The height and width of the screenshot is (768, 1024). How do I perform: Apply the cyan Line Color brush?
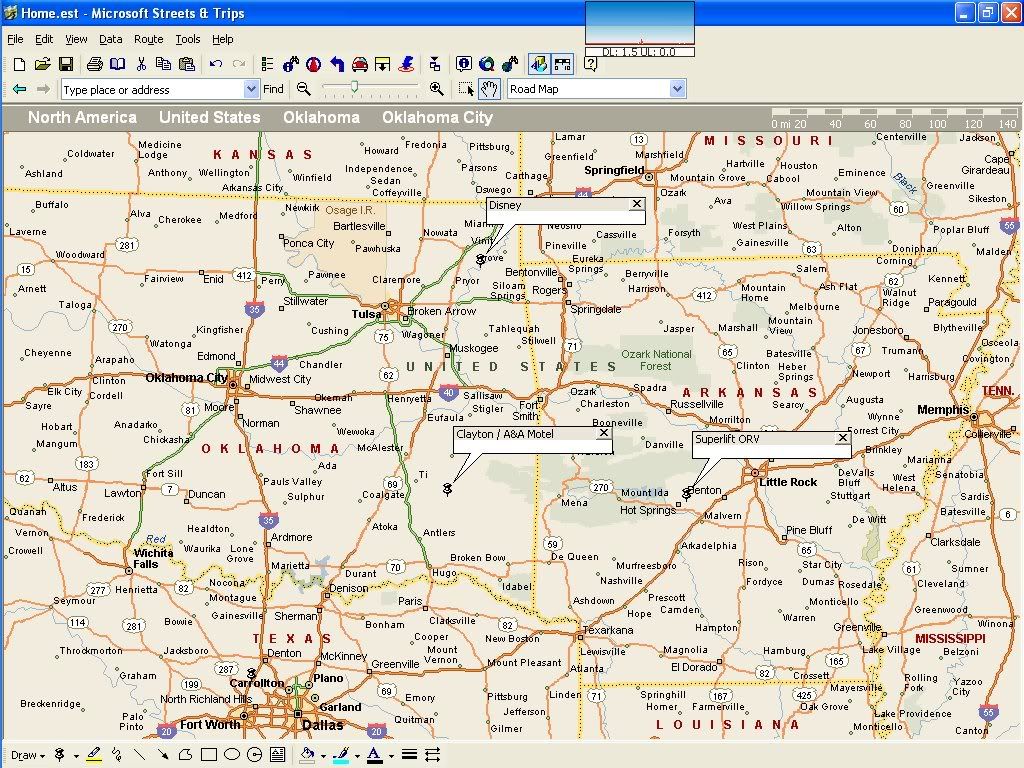341,755
